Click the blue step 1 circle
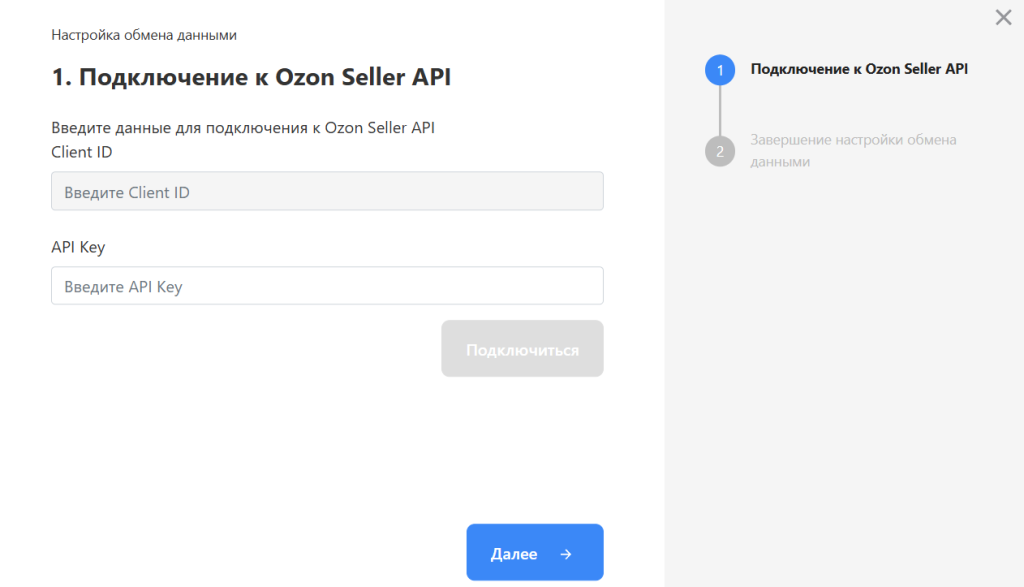 (x=719, y=70)
